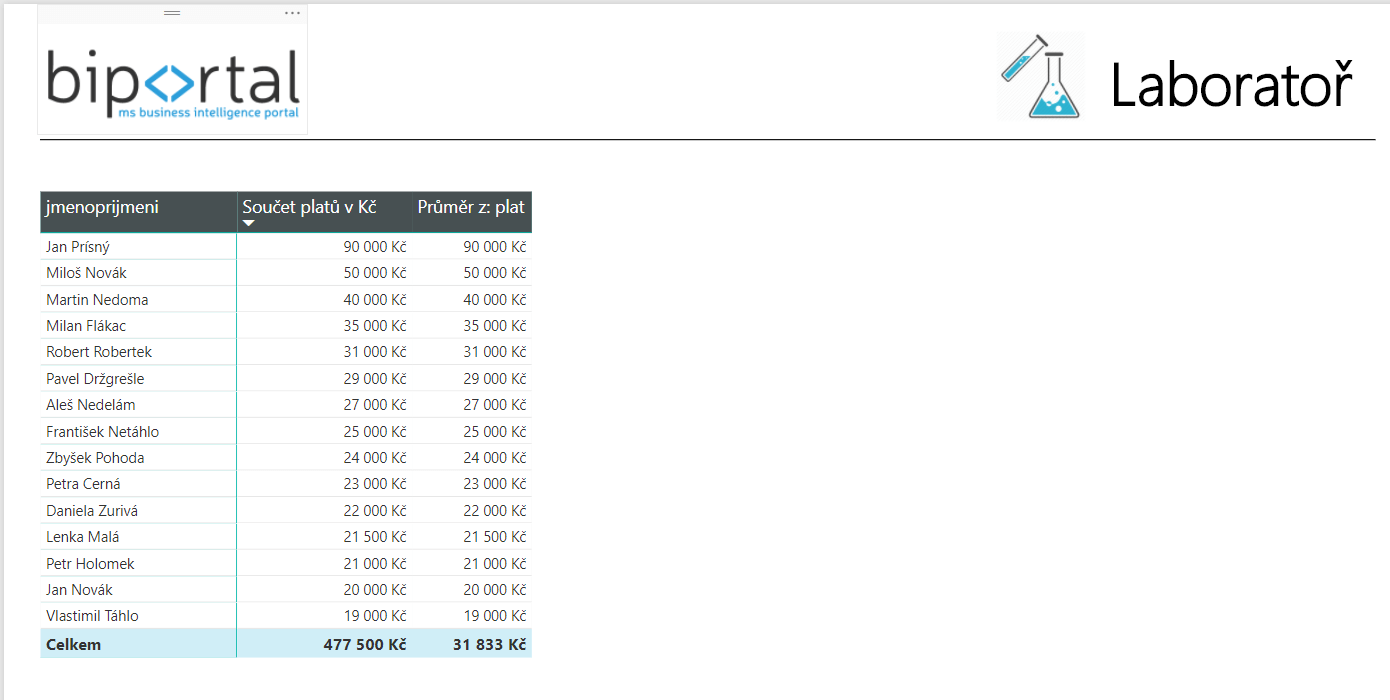
Task: Click the Průměr z: plat column header
Action: [x=471, y=207]
